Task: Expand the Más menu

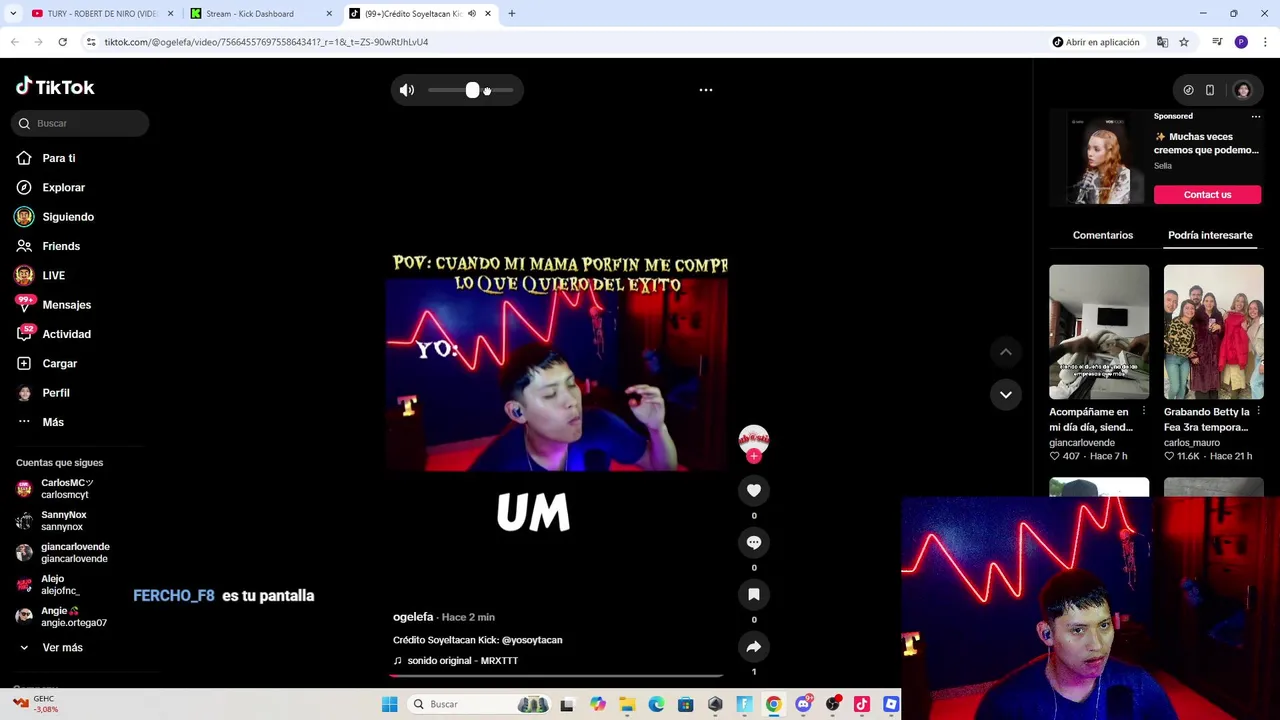Action: tap(53, 422)
